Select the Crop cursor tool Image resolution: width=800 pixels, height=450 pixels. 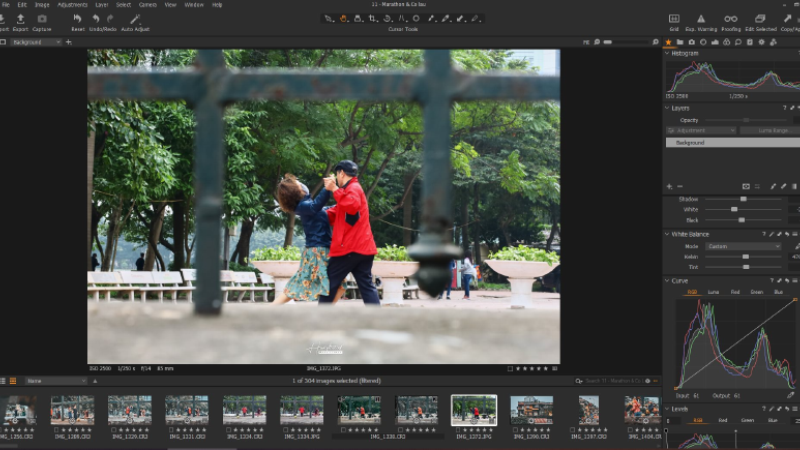tap(373, 18)
